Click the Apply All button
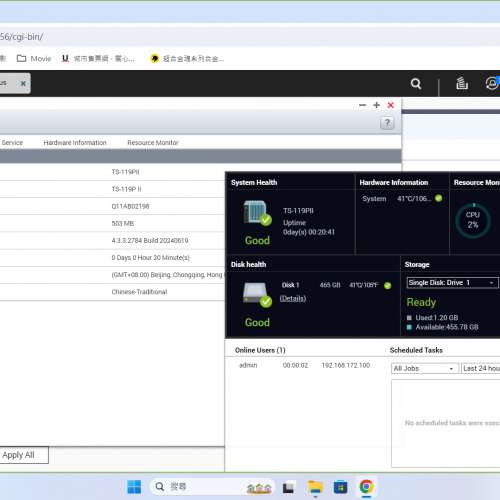The width and height of the screenshot is (500, 500). 24,455
